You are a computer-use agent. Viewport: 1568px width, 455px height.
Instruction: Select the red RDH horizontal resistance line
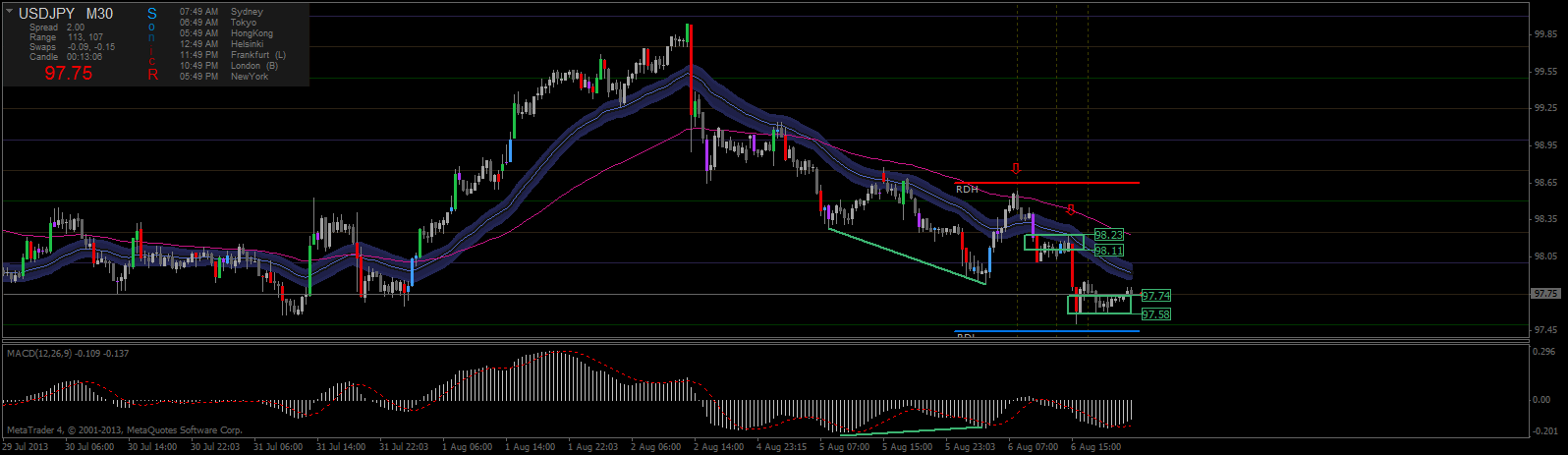[1046, 183]
